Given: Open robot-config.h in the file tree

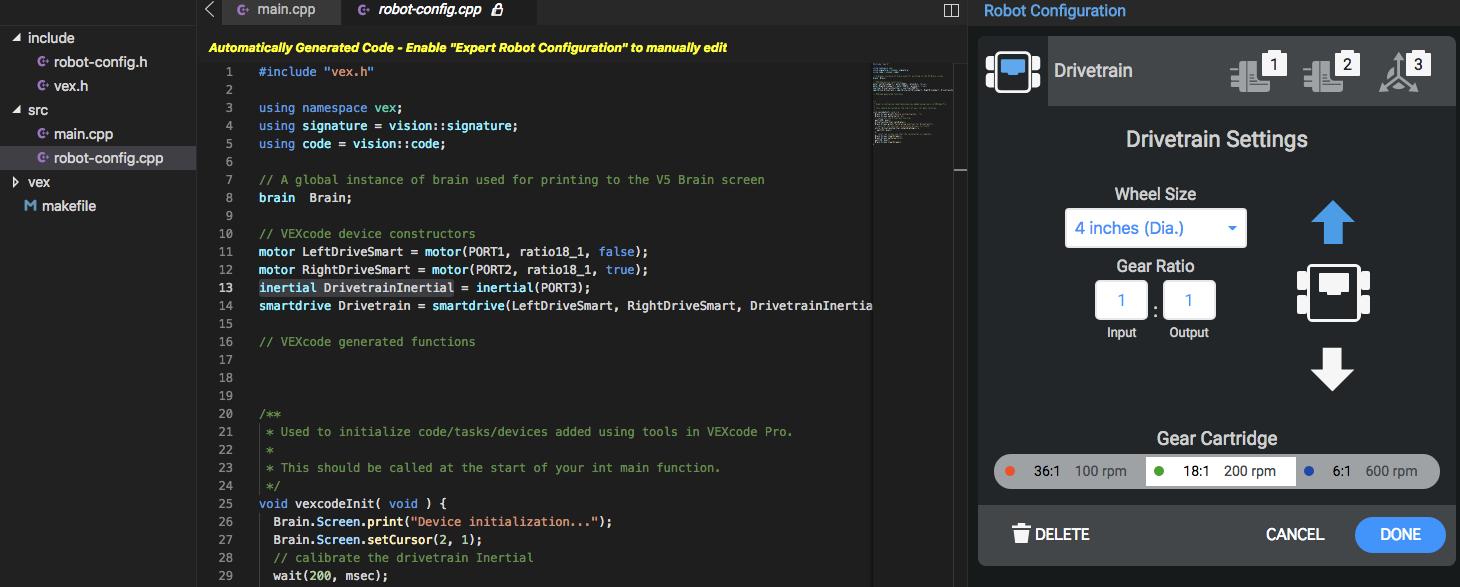Looking at the screenshot, I should pyautogui.click(x=100, y=62).
